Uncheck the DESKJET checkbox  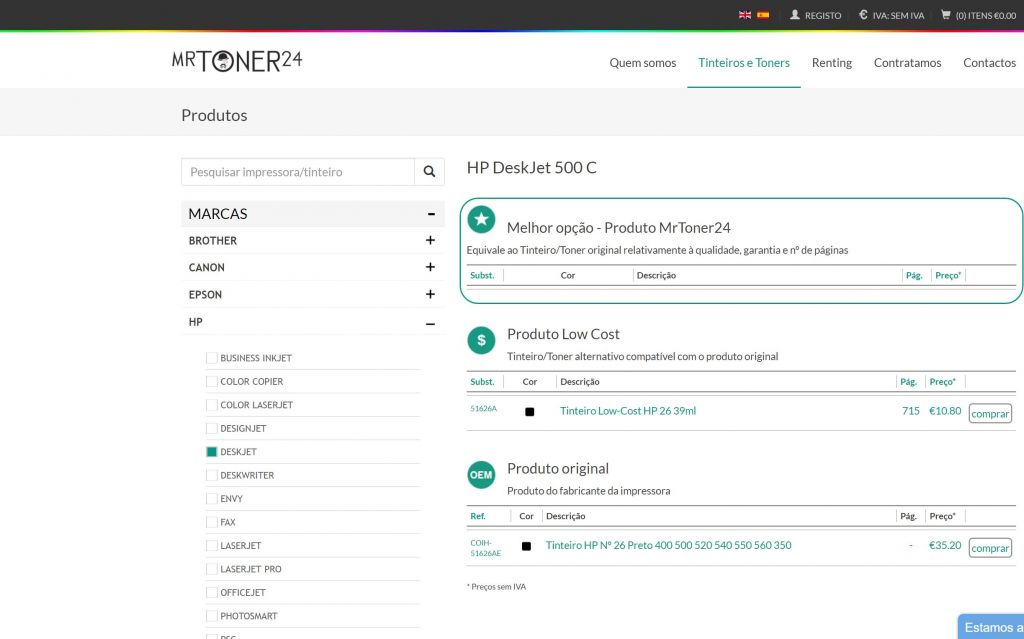[212, 452]
